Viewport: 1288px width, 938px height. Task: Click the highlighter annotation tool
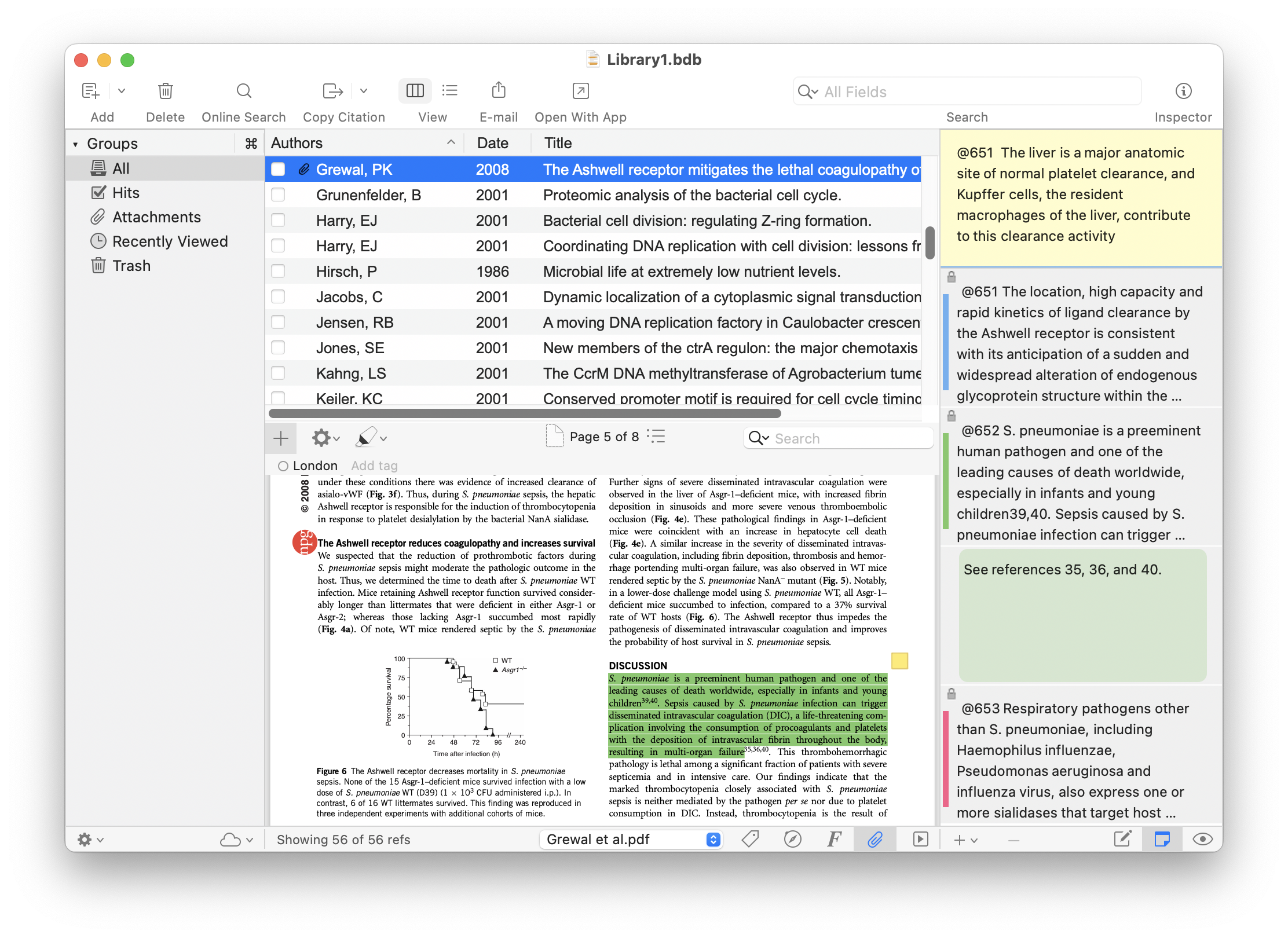pos(365,438)
